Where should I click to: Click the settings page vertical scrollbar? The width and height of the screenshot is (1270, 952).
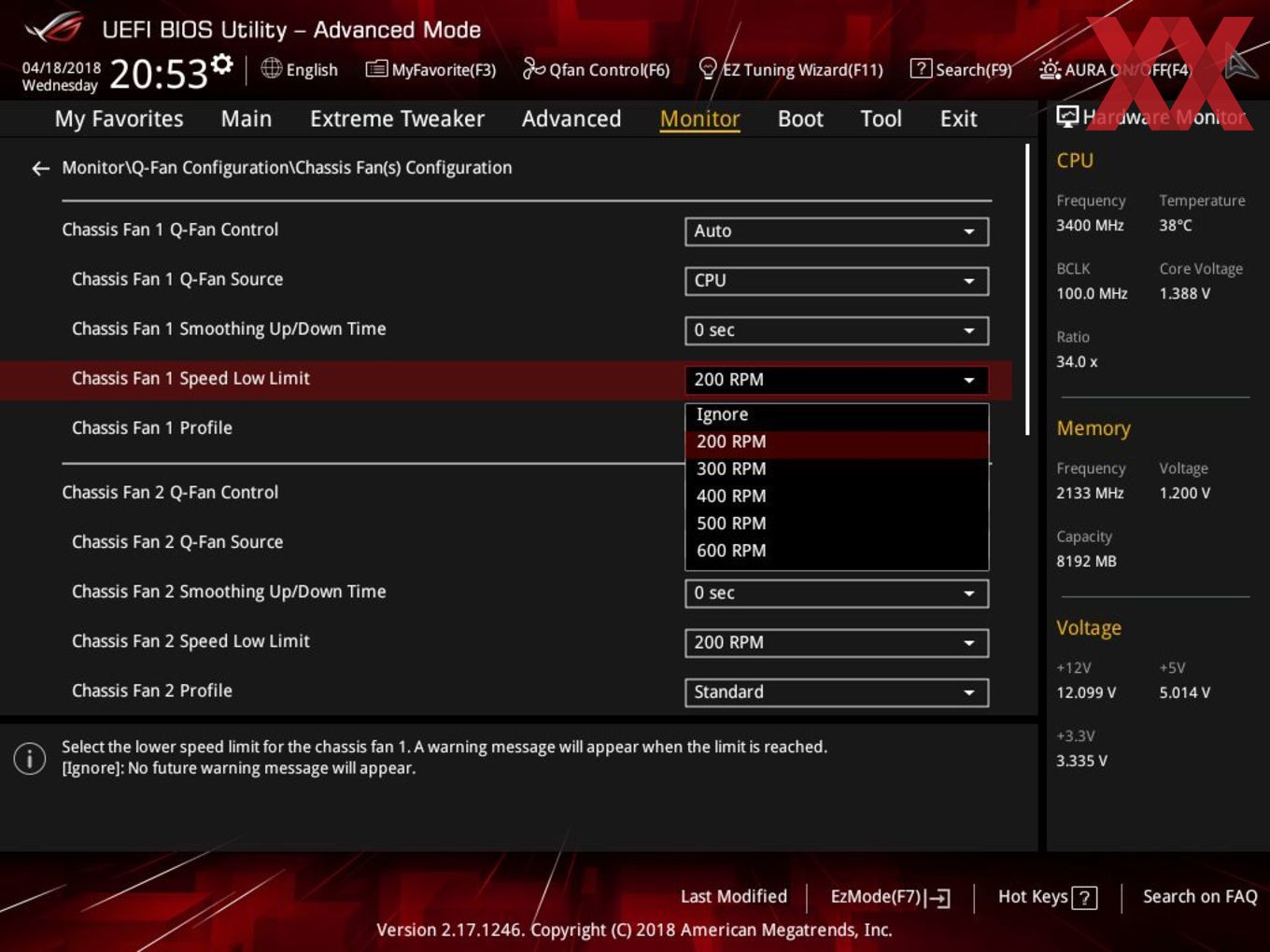(x=1027, y=289)
